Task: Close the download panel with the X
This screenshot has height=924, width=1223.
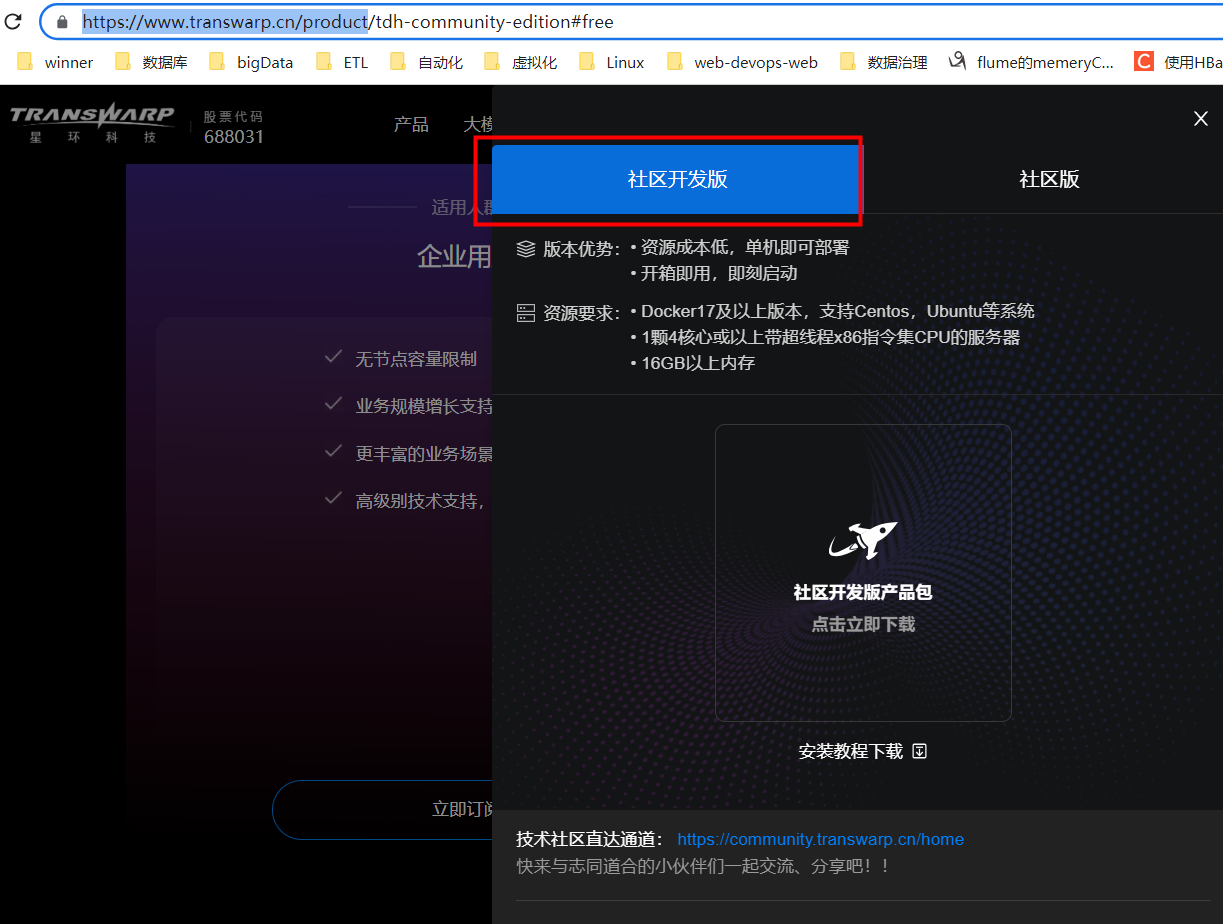Action: point(1201,119)
